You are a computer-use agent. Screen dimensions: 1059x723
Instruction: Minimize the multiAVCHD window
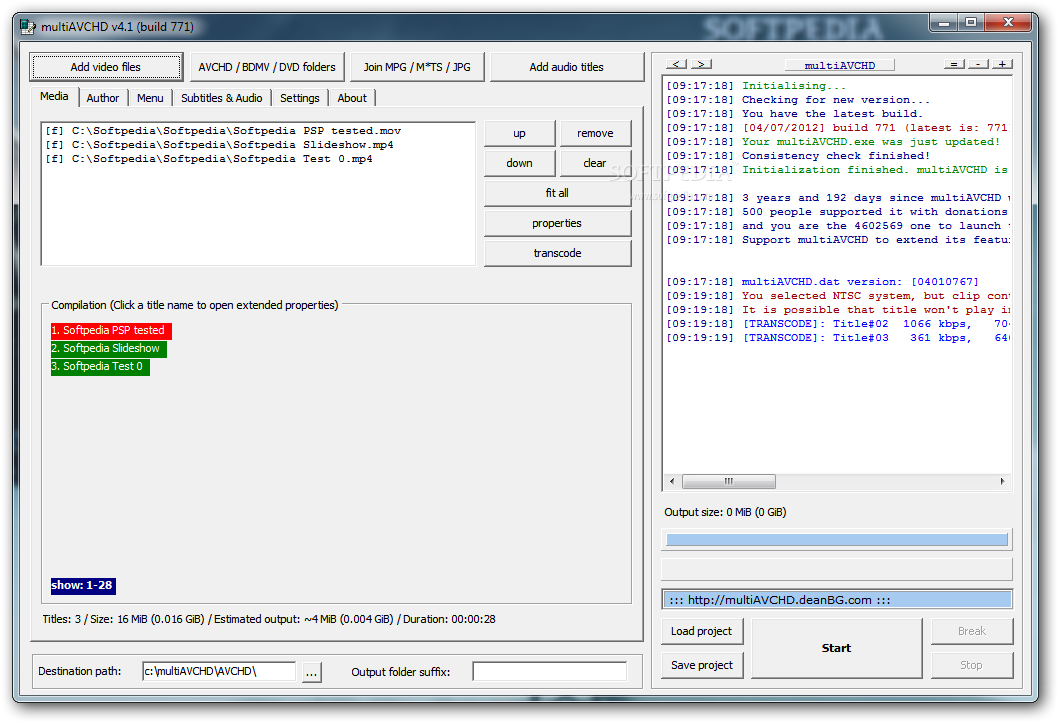click(x=944, y=23)
